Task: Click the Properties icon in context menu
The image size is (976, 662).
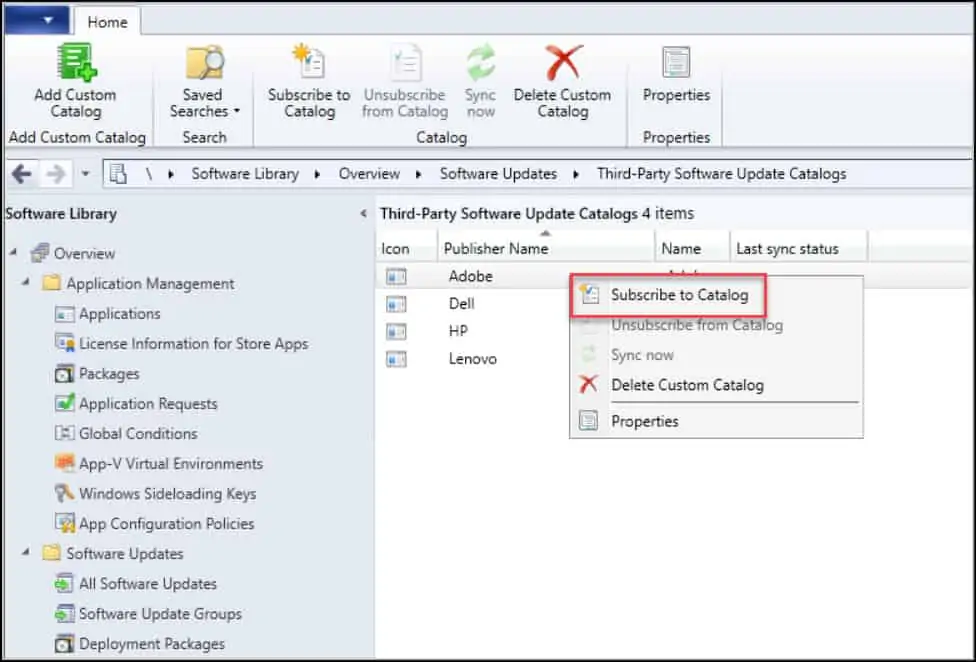Action: coord(588,421)
